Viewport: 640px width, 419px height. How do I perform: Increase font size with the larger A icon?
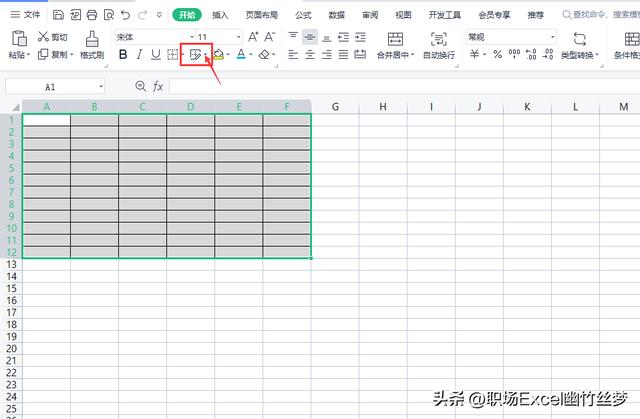coord(253,37)
